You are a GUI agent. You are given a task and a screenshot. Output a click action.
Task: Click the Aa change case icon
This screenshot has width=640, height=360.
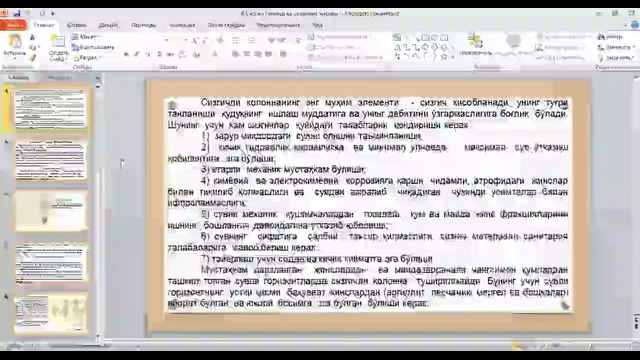point(197,54)
